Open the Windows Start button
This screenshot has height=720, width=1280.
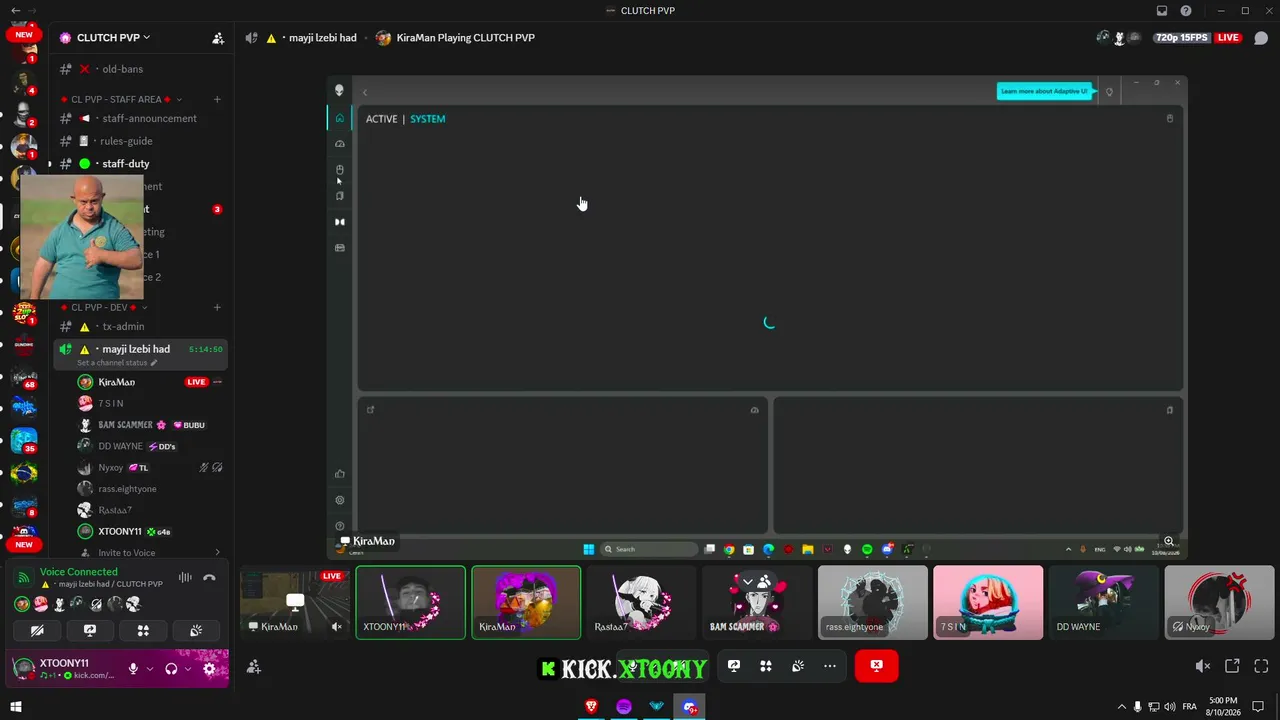[x=16, y=707]
